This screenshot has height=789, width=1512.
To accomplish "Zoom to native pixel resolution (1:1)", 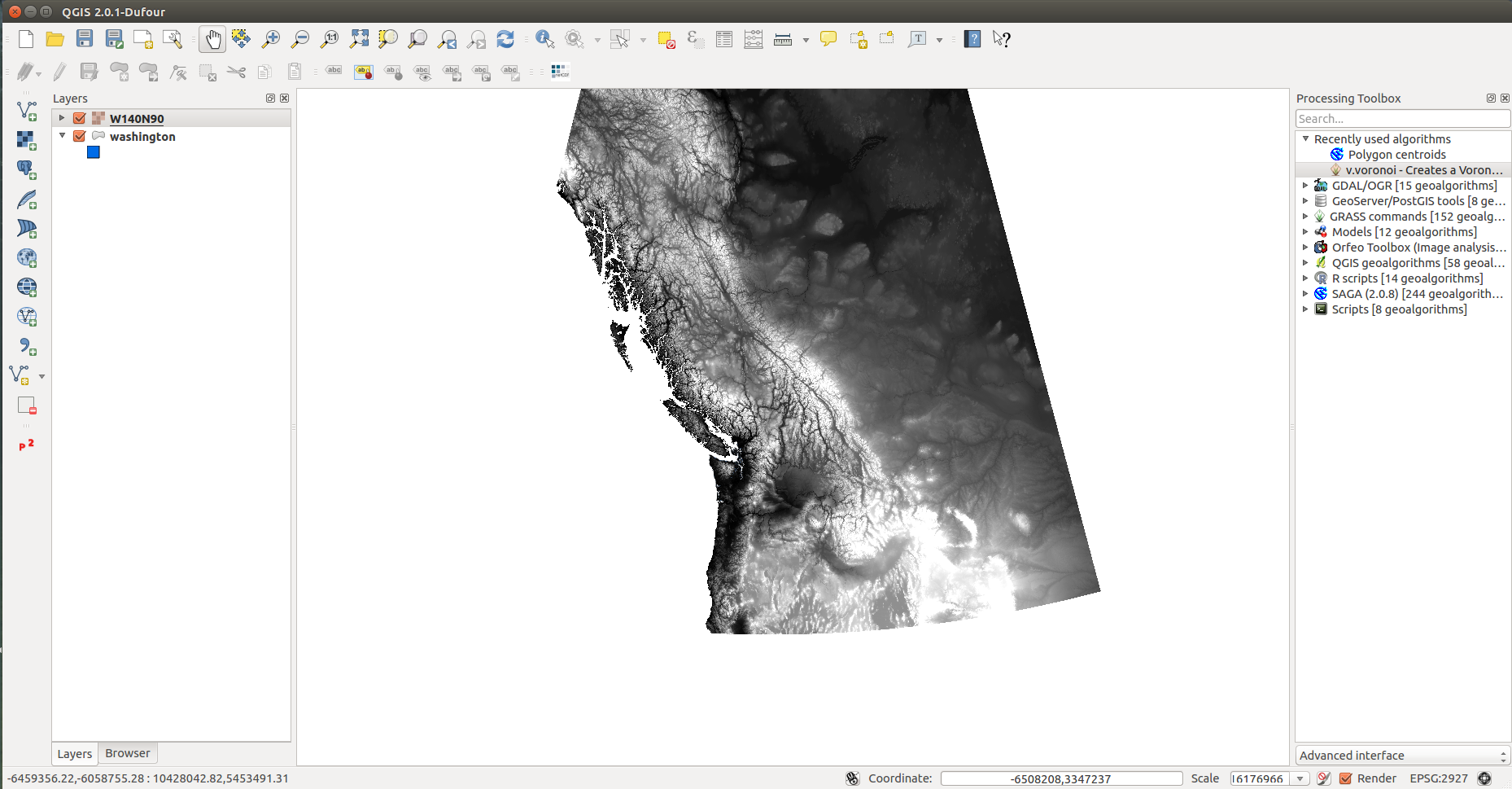I will (330, 39).
